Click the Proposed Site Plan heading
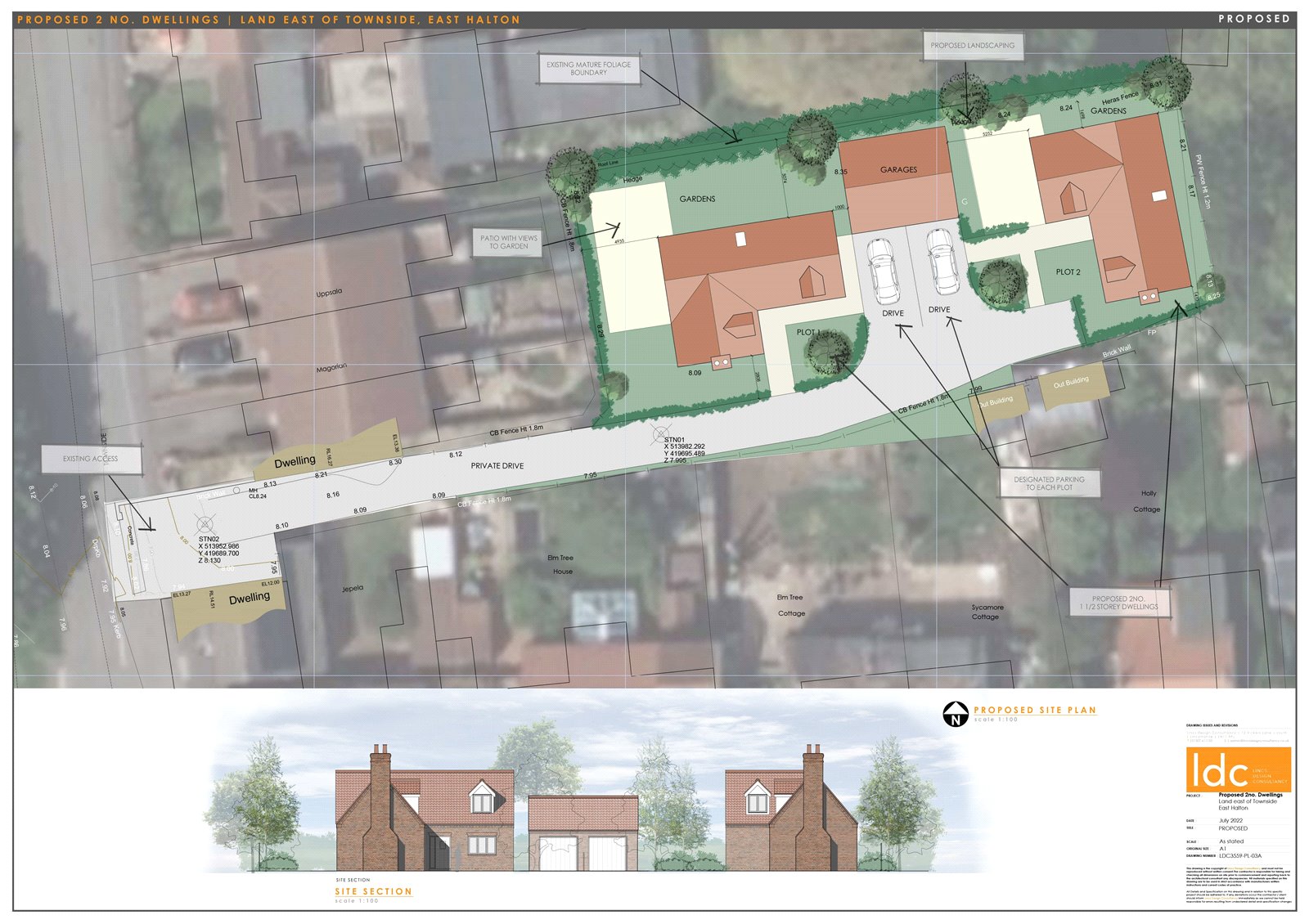1309x924 pixels. click(1034, 710)
